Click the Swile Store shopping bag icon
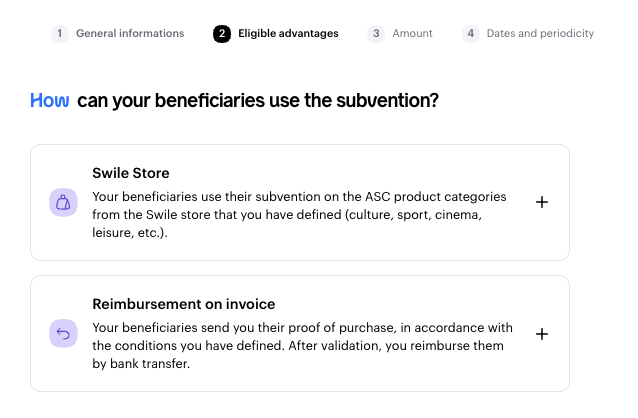The width and height of the screenshot is (638, 418). pyautogui.click(x=63, y=202)
